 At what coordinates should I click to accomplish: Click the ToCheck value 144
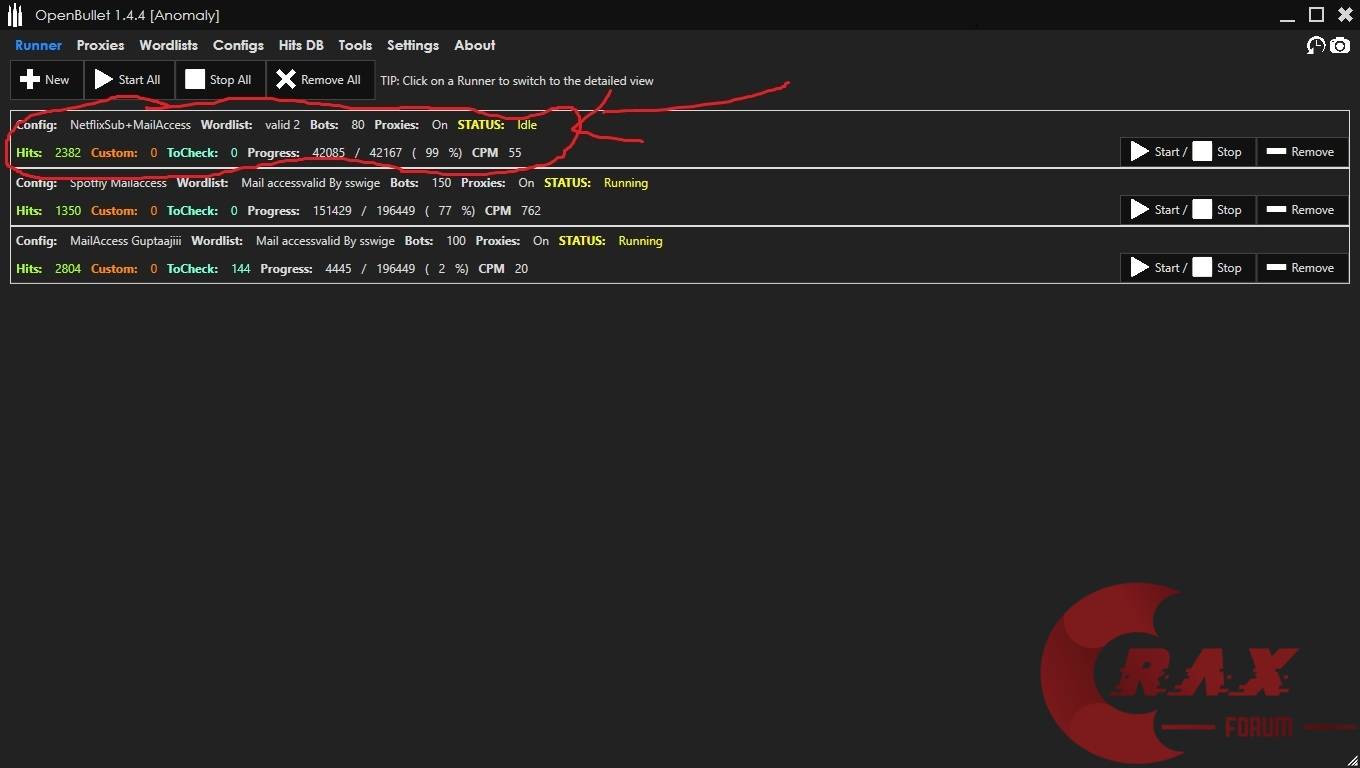coord(241,269)
